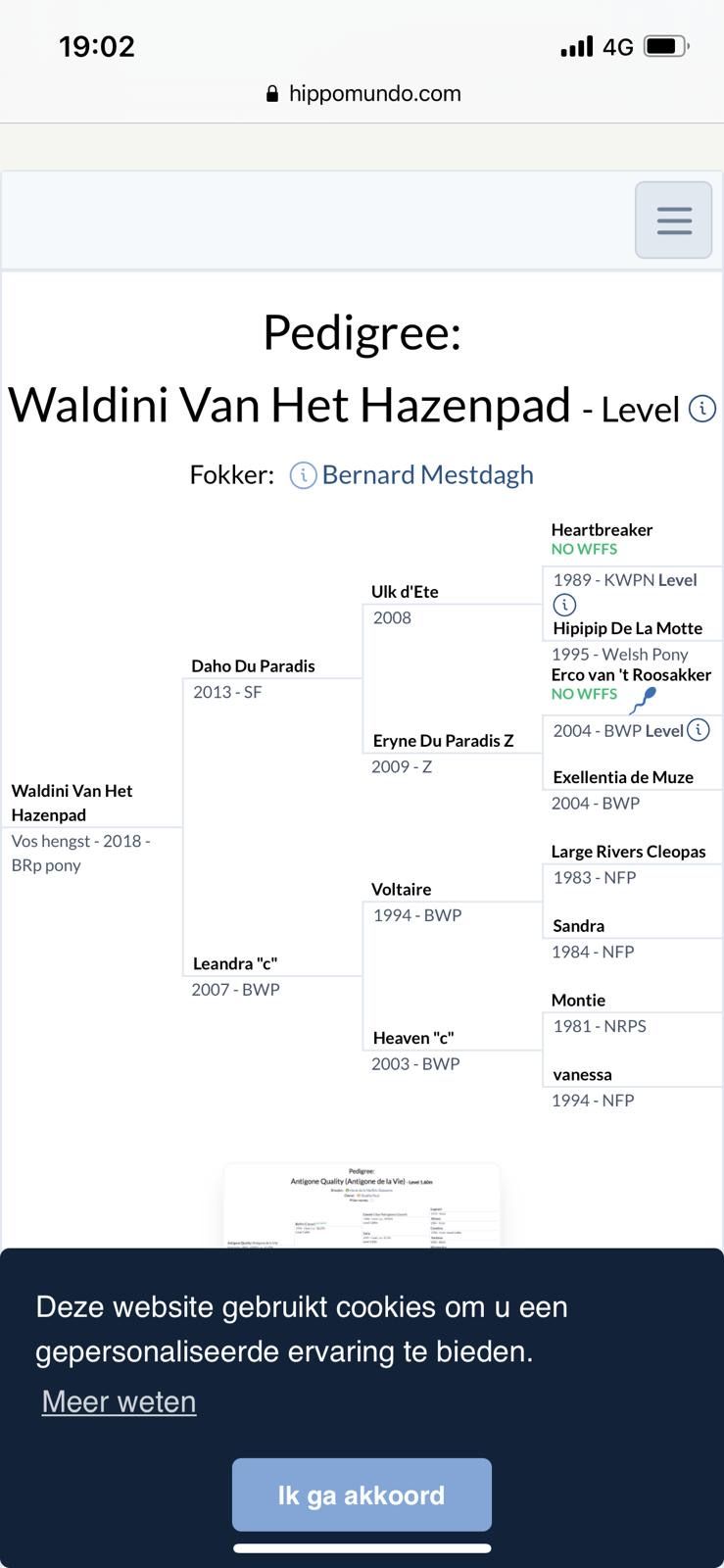Open the Antigone Quality pedigree thumbnail
Image resolution: width=724 pixels, height=1568 pixels.
[362, 1205]
